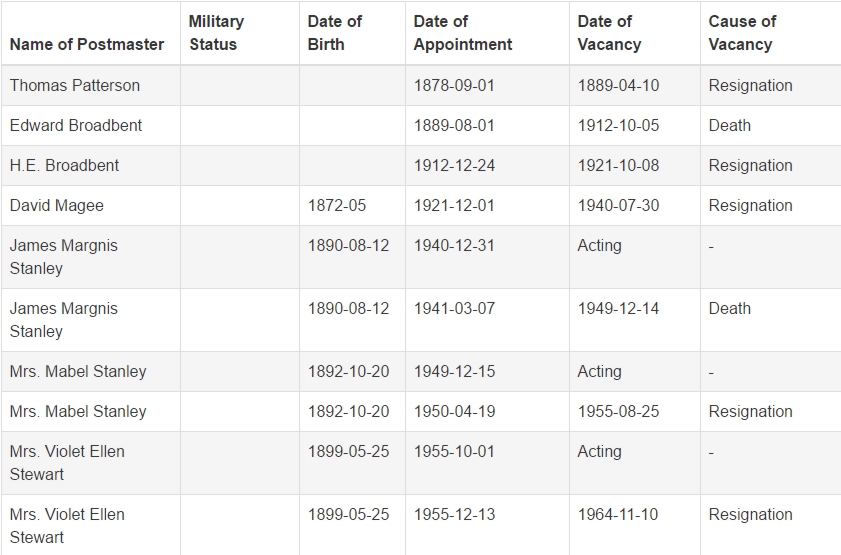Image resolution: width=841 pixels, height=555 pixels.
Task: Select the Military Status column header
Action: click(x=217, y=33)
